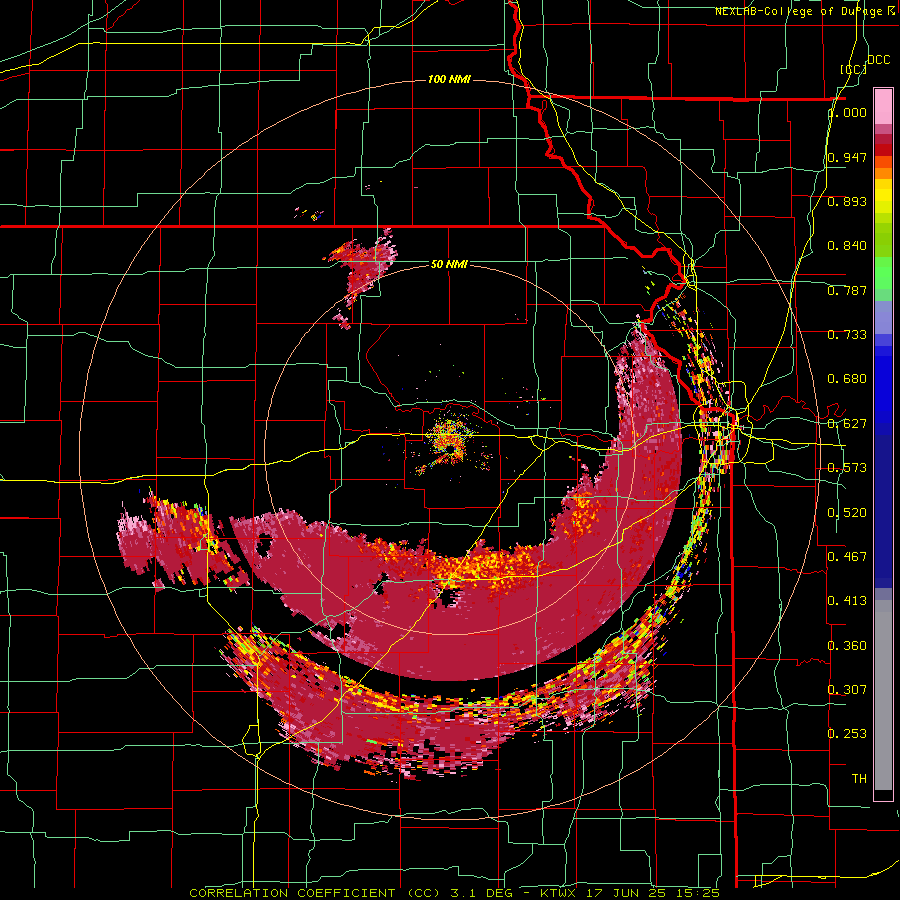Image resolution: width=900 pixels, height=900 pixels.
Task: Click the 100 NMI range ring label
Action: pyautogui.click(x=449, y=79)
